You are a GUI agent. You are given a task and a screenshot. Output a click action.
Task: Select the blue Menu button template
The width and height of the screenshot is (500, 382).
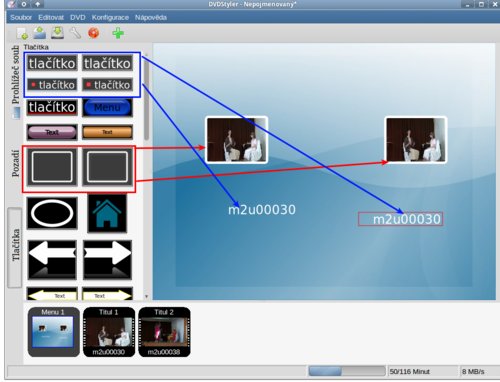click(107, 107)
